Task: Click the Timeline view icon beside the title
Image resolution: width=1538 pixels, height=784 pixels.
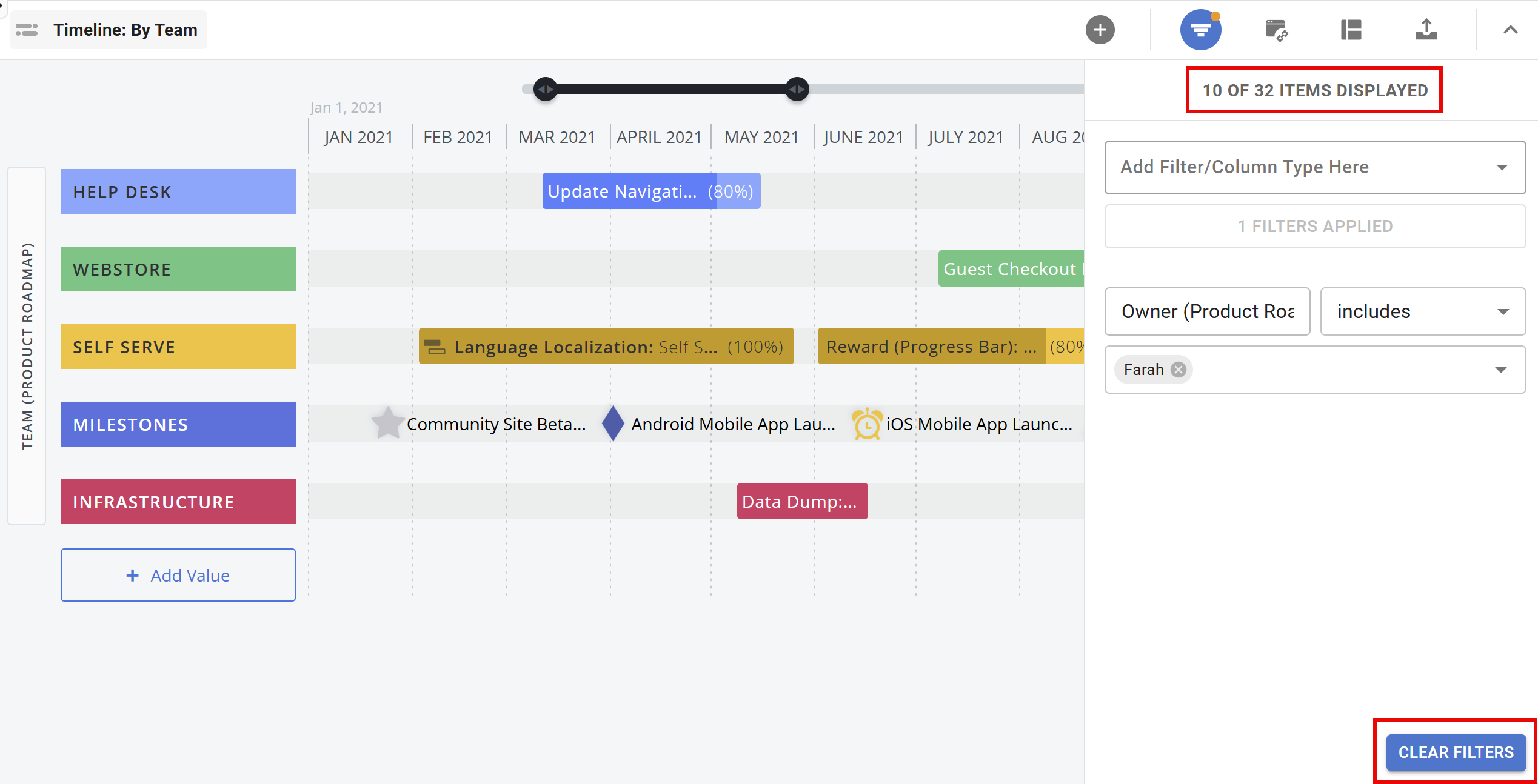Action: coord(27,29)
